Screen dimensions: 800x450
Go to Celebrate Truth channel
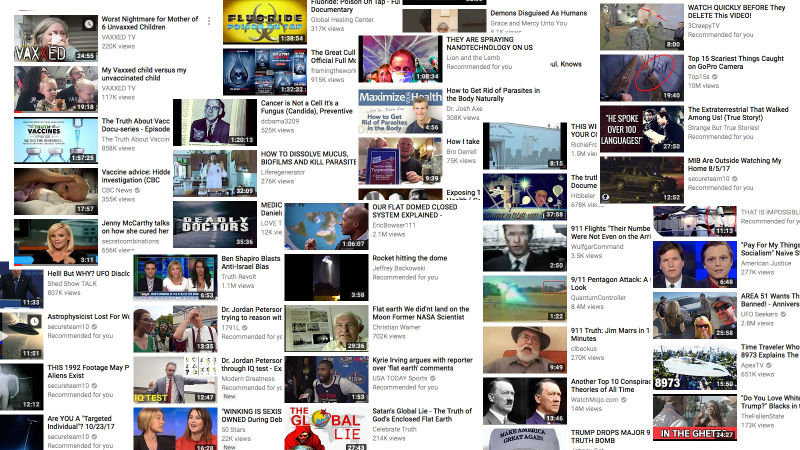pos(394,429)
